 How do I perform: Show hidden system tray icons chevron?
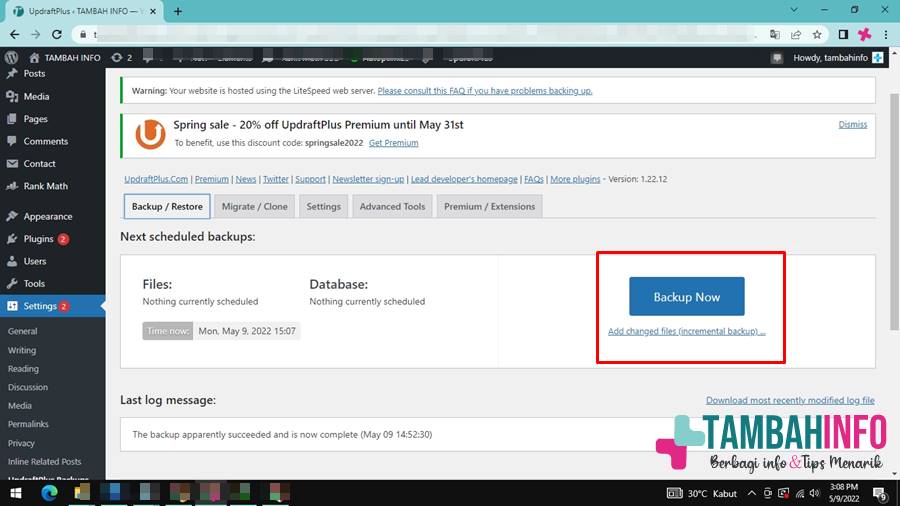(751, 493)
